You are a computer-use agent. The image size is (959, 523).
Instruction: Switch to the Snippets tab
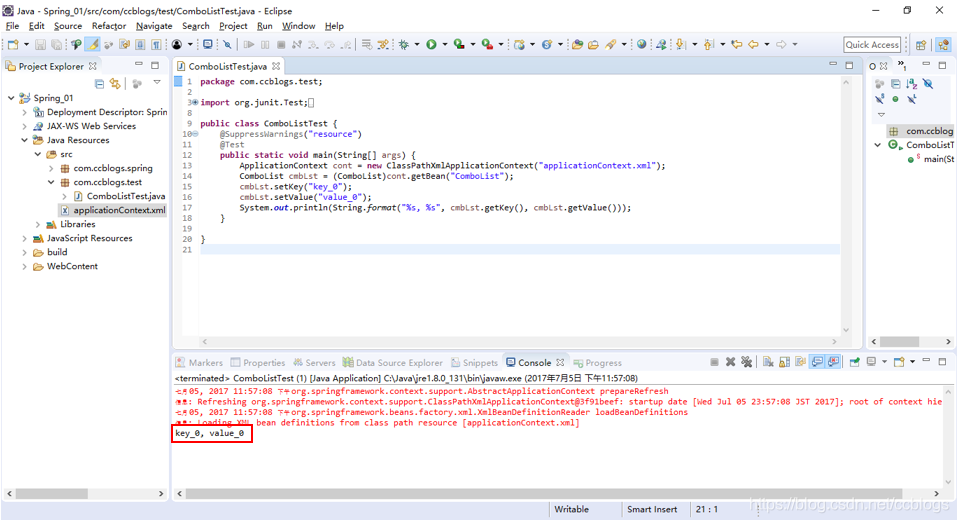474,363
